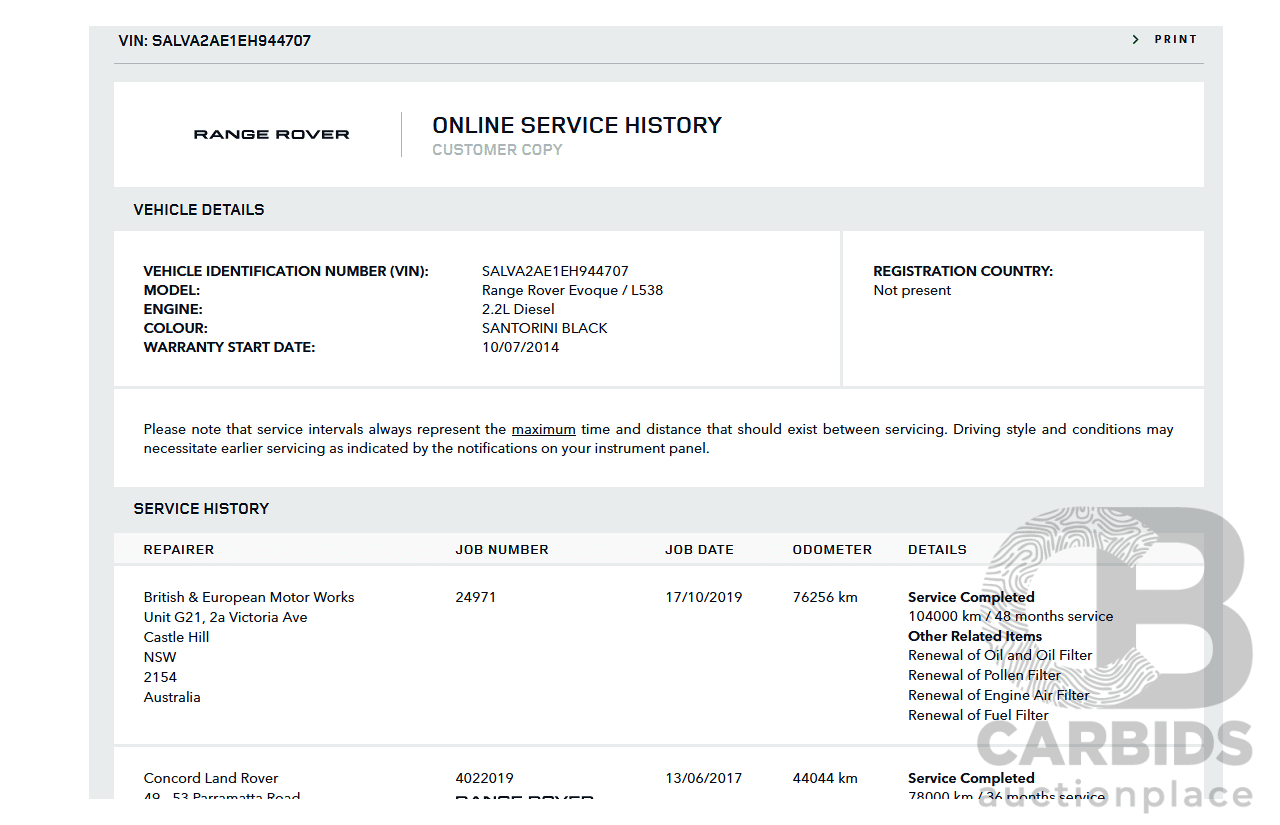Click the JOB NUMBER column header

(x=502, y=549)
